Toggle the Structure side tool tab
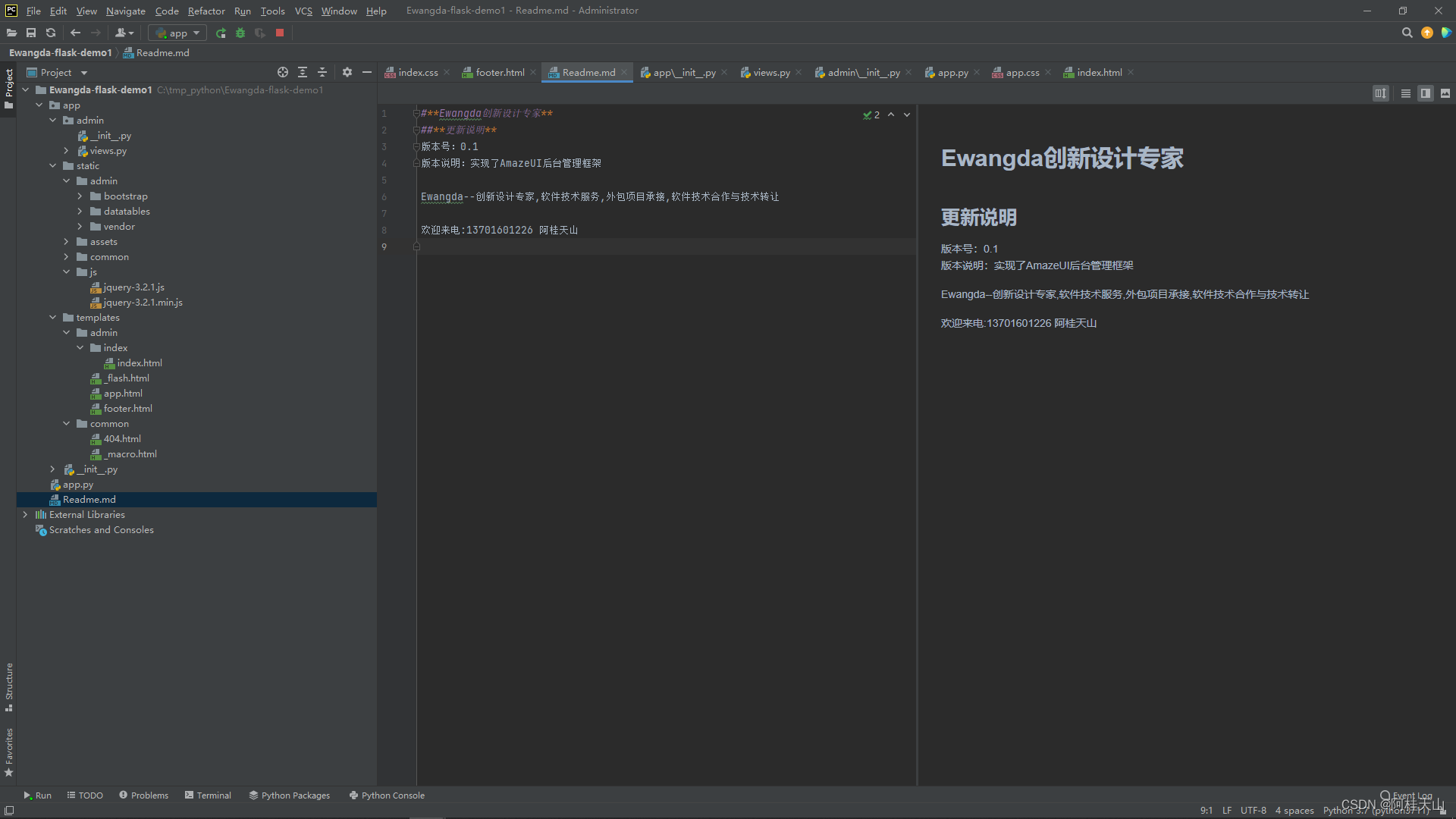This screenshot has height=819, width=1456. click(8, 687)
